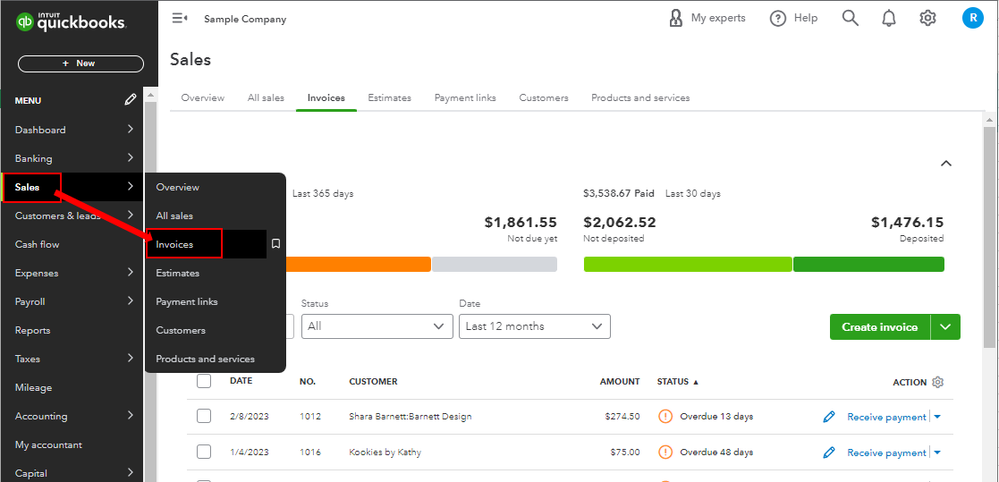Open Reports in the left menu

pyautogui.click(x=32, y=330)
